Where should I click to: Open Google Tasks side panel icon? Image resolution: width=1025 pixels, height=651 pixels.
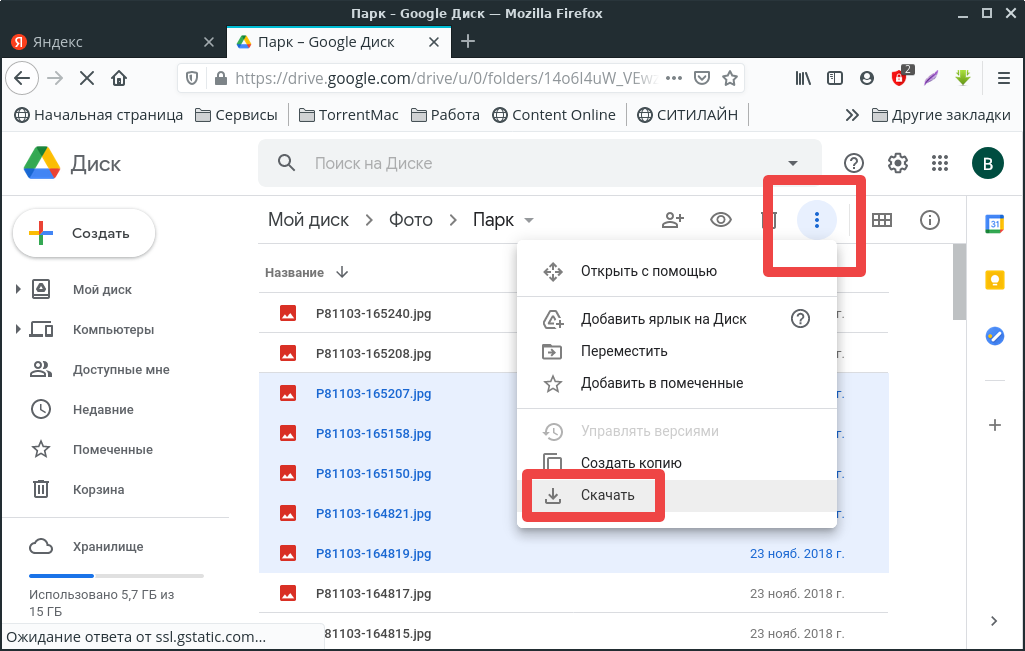coord(995,336)
